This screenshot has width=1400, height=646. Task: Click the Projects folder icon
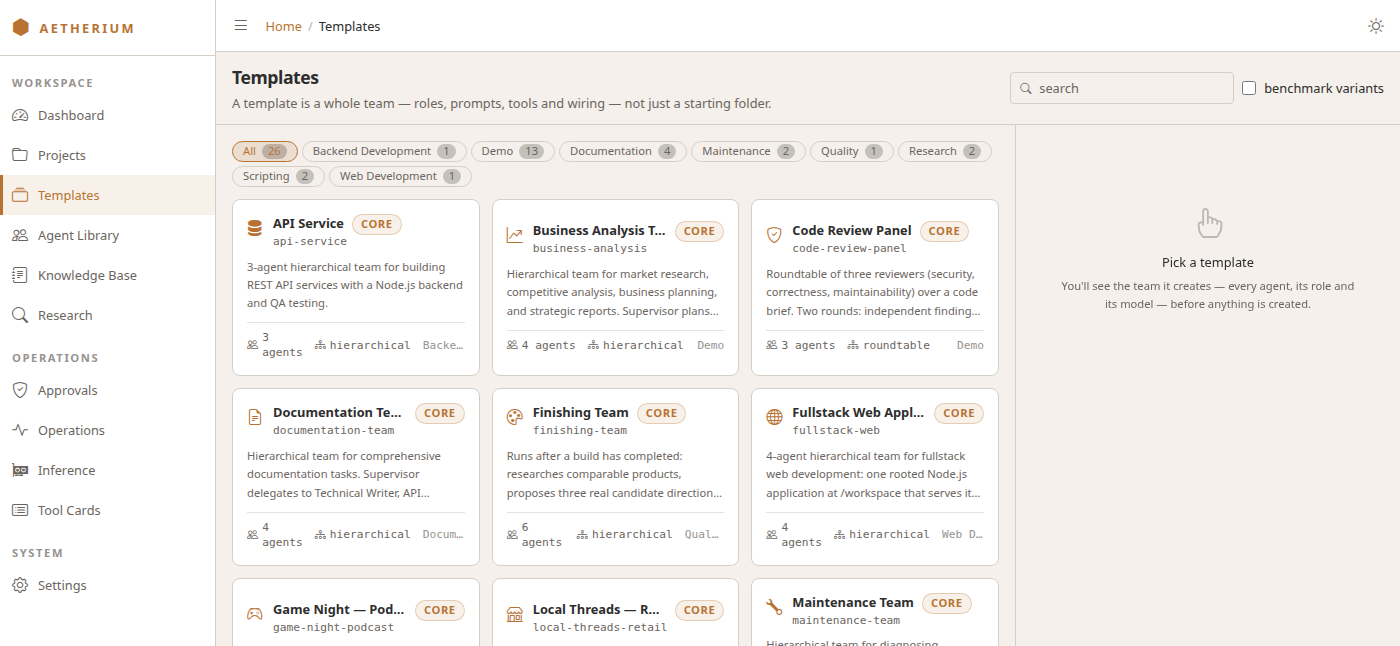tap(20, 155)
